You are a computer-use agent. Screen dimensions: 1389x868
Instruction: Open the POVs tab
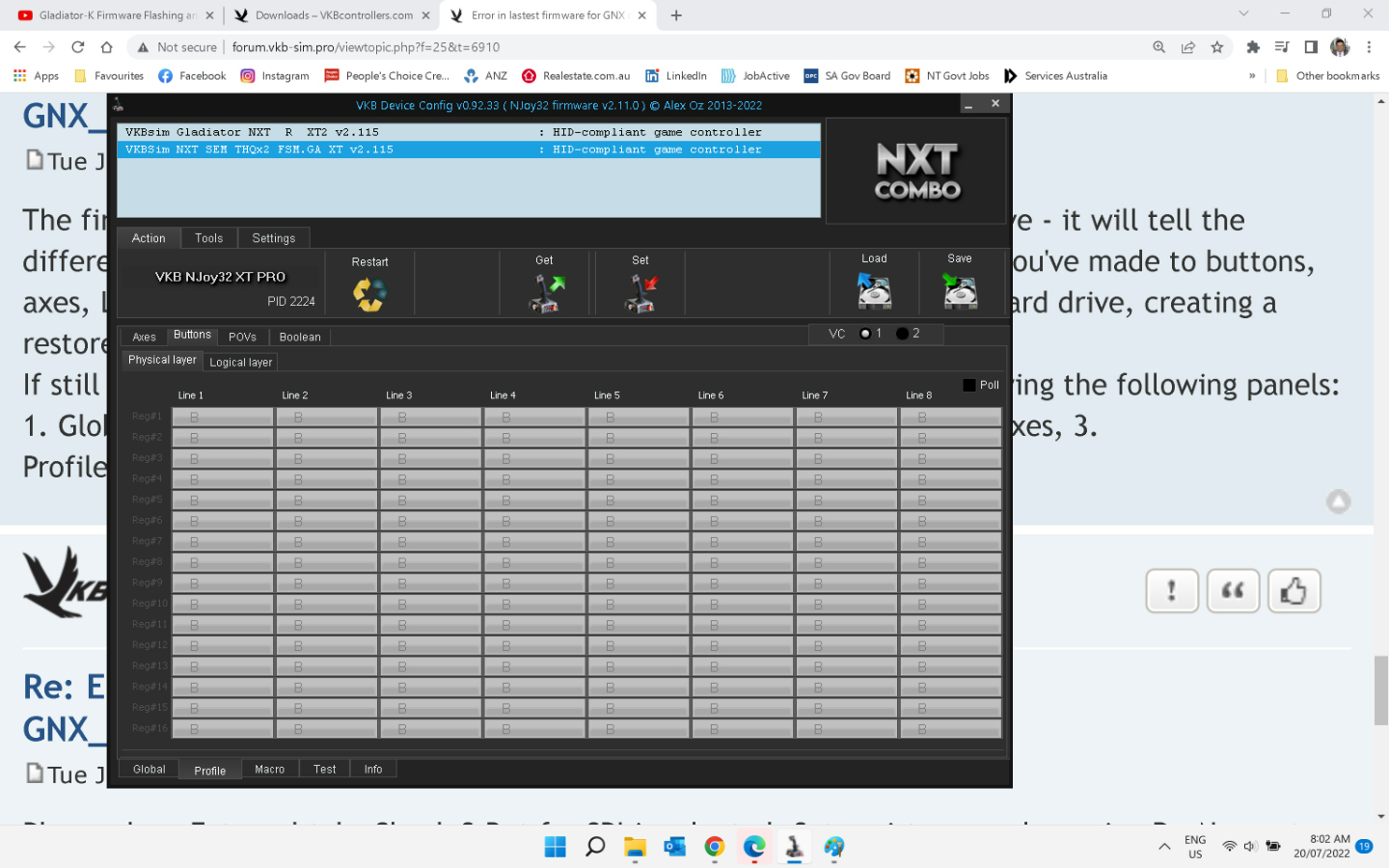tap(242, 337)
